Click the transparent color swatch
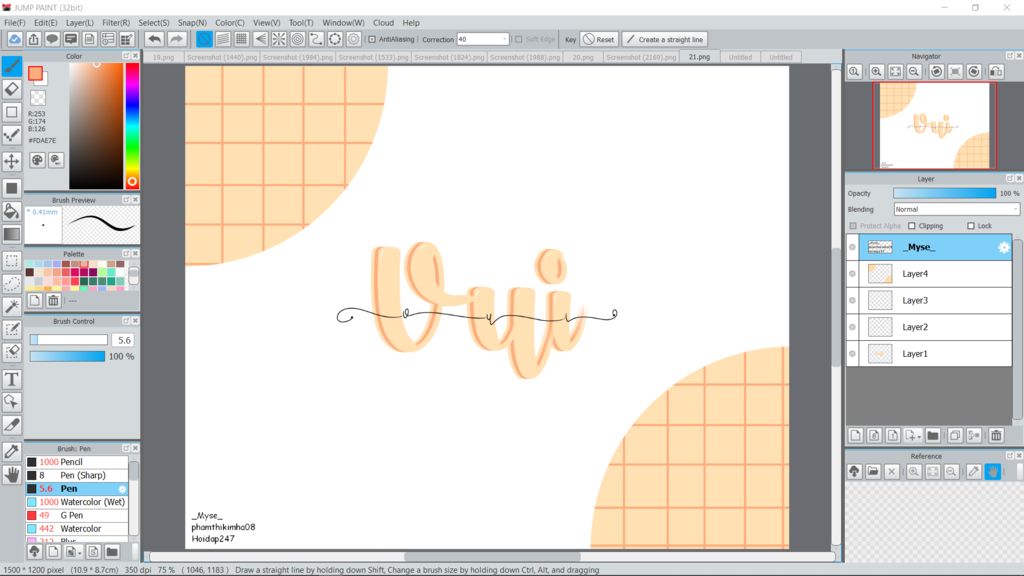Viewport: 1024px width, 576px height. point(38,98)
